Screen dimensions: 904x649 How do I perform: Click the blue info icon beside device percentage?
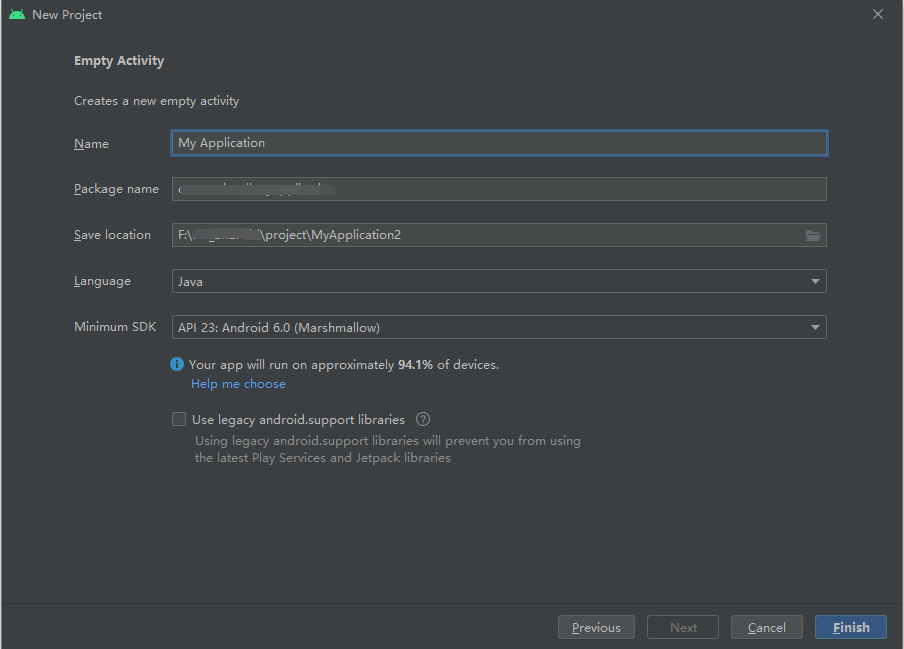pyautogui.click(x=177, y=364)
